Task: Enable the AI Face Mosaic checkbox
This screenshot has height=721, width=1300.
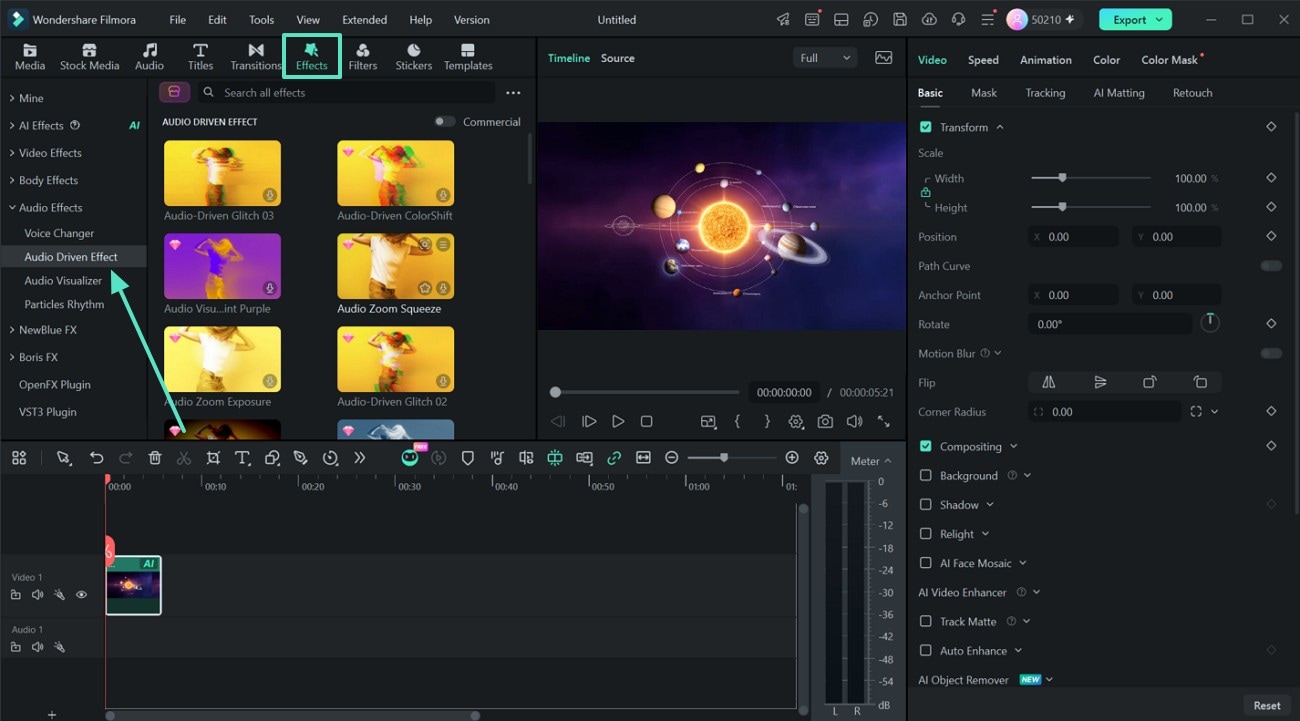Action: [926, 563]
